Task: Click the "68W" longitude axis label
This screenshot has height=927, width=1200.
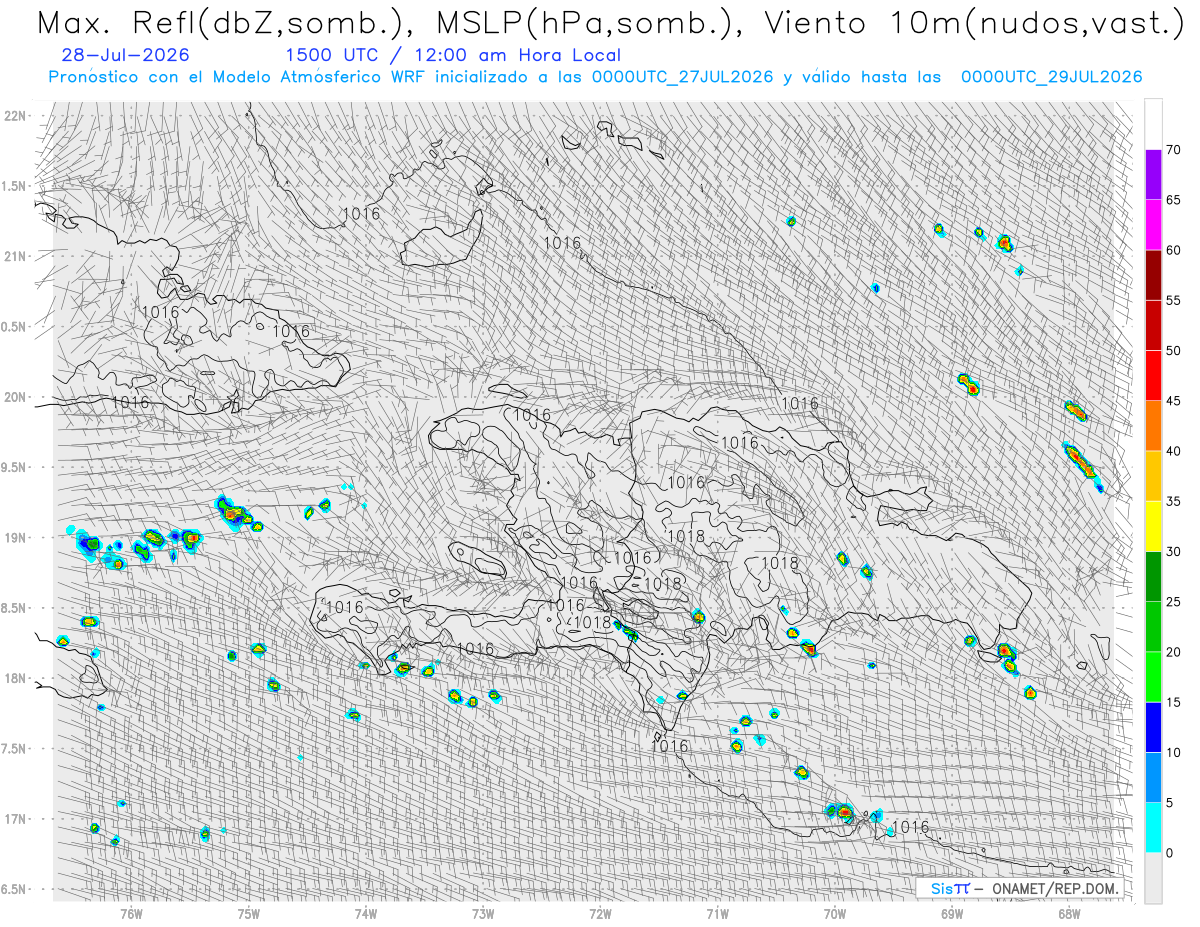Action: (x=1069, y=913)
